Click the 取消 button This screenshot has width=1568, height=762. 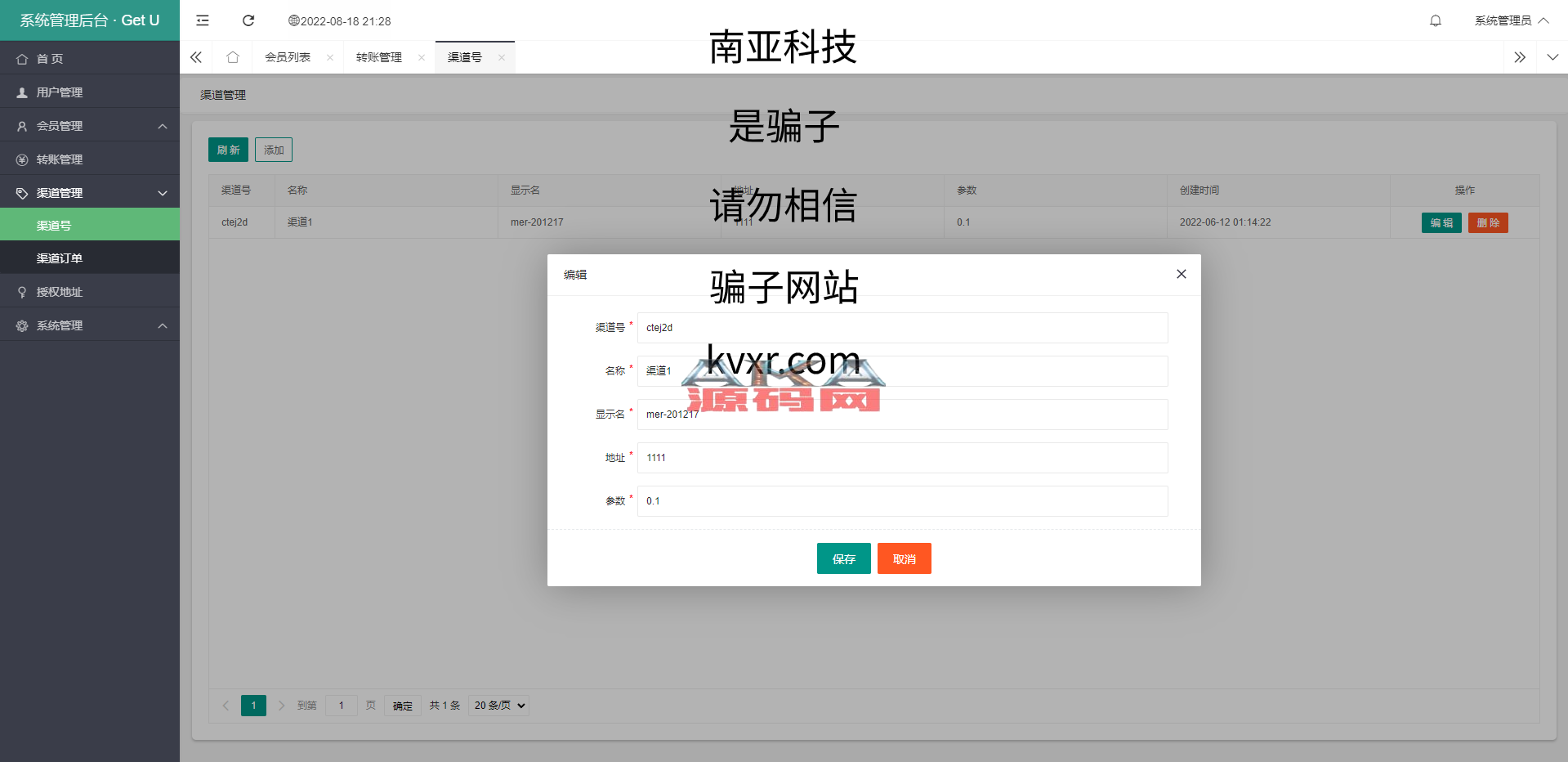904,559
